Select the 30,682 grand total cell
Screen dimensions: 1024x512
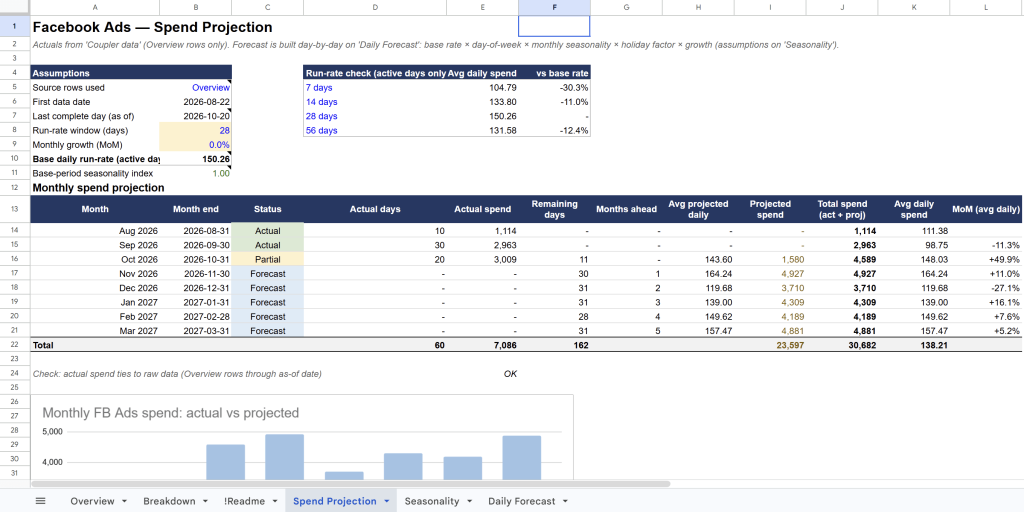pos(842,345)
